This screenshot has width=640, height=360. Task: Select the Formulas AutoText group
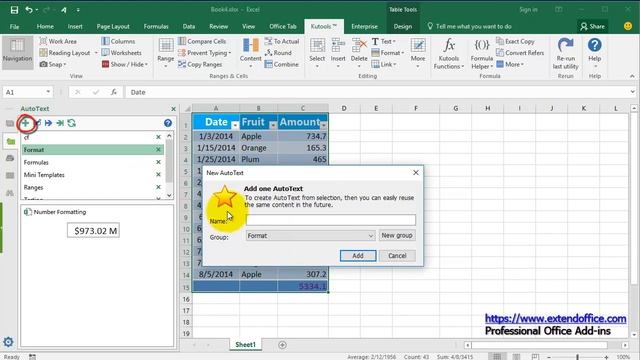93,162
